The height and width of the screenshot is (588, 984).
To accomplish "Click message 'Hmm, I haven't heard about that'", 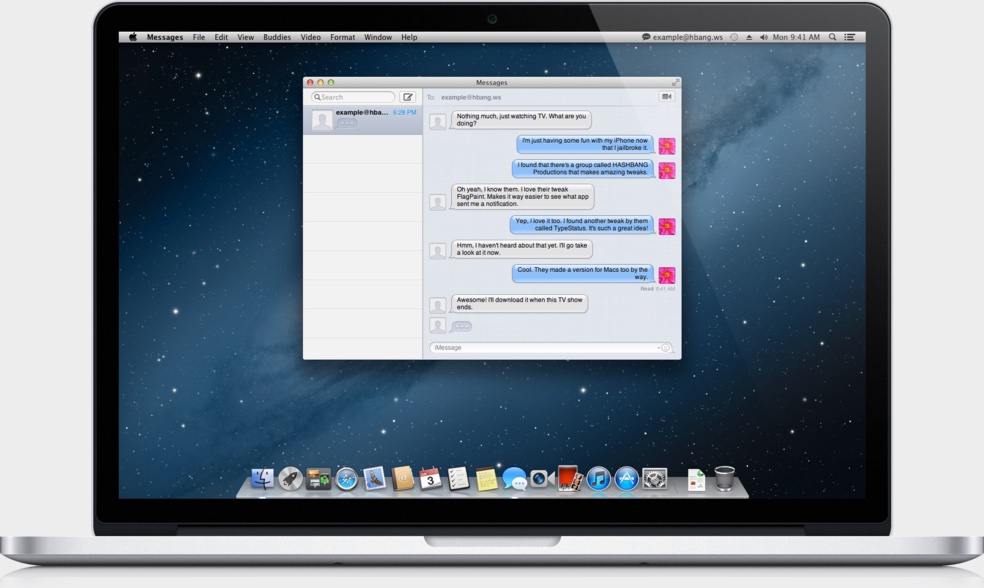I will click(521, 249).
